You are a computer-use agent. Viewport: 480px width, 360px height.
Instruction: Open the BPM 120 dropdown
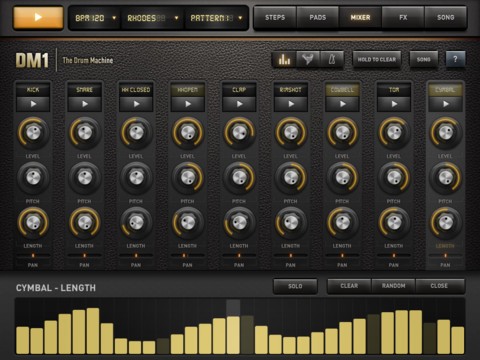coord(95,18)
